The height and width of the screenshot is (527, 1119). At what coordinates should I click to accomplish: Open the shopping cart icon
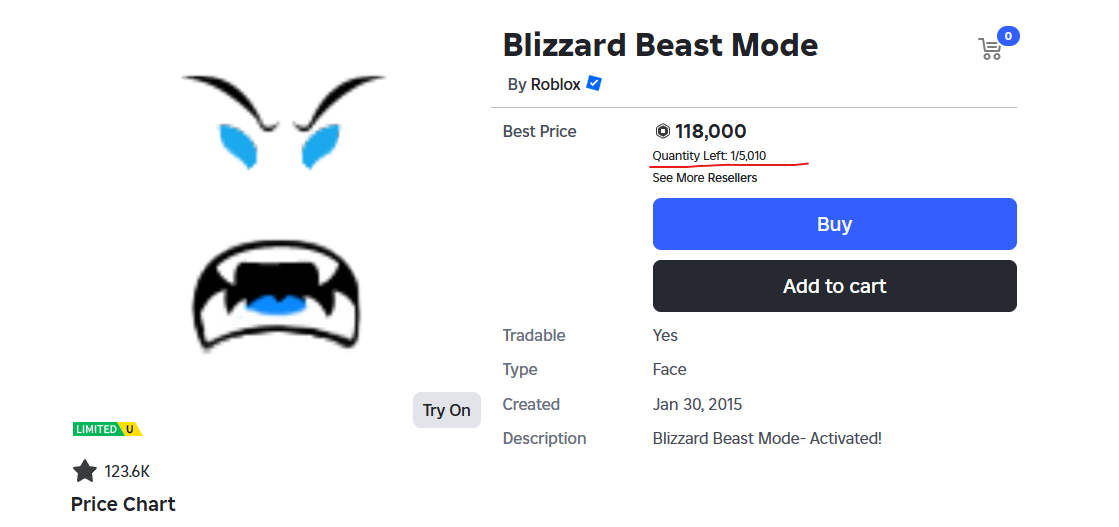pyautogui.click(x=989, y=49)
